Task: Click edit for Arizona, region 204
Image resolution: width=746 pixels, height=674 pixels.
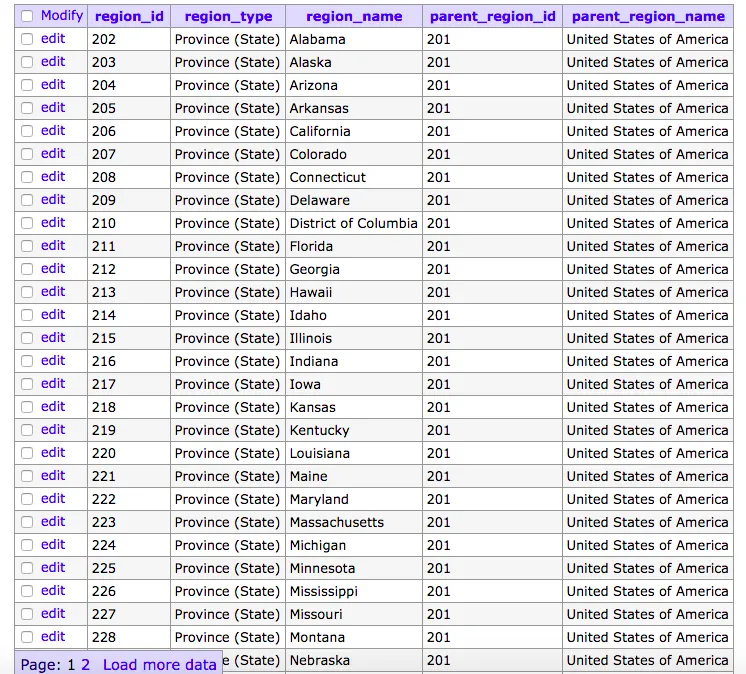Action: pyautogui.click(x=53, y=85)
